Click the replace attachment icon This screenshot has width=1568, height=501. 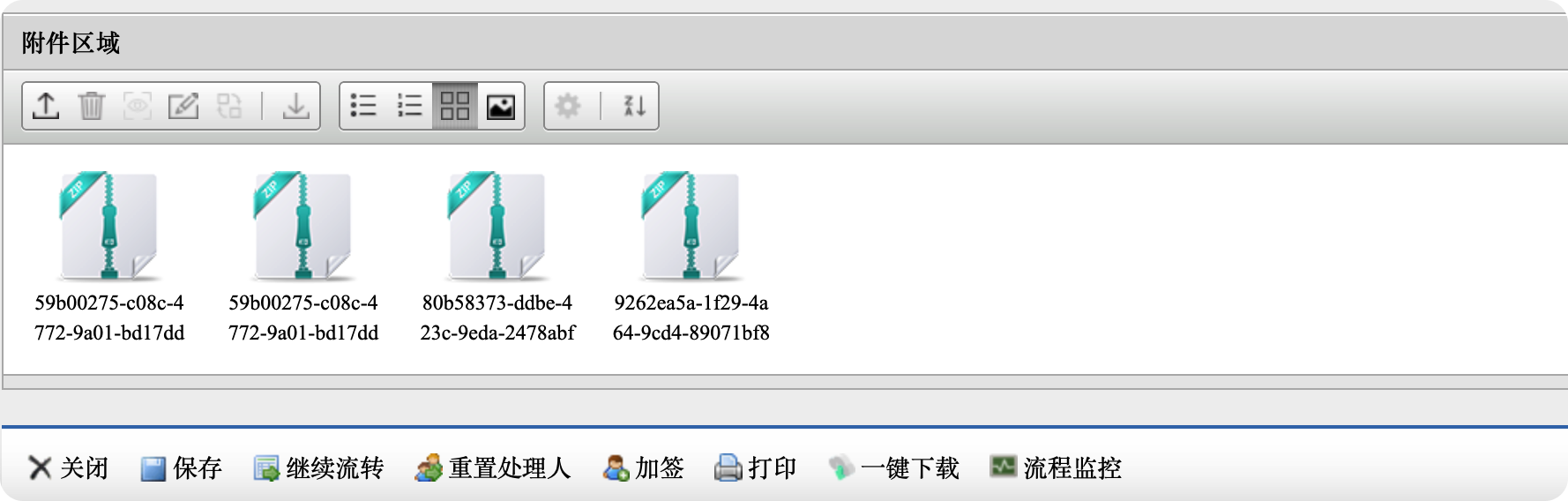[x=229, y=106]
